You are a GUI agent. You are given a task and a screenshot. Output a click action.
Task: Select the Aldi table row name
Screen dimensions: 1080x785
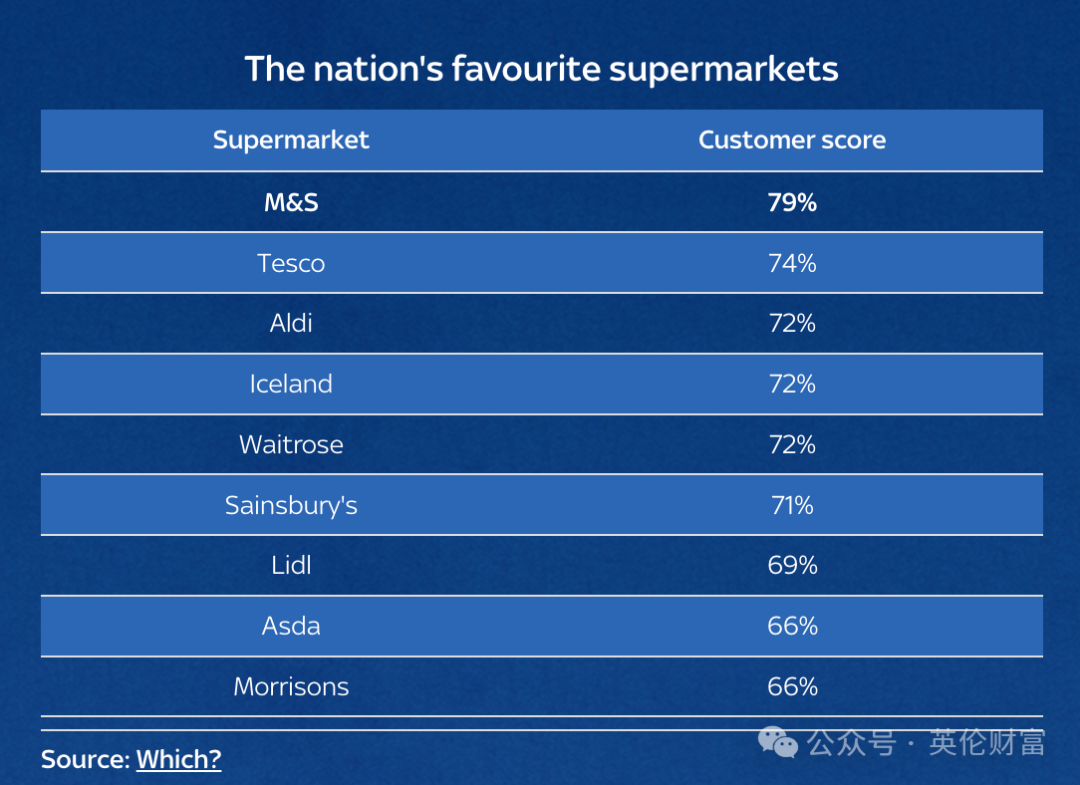tap(291, 323)
